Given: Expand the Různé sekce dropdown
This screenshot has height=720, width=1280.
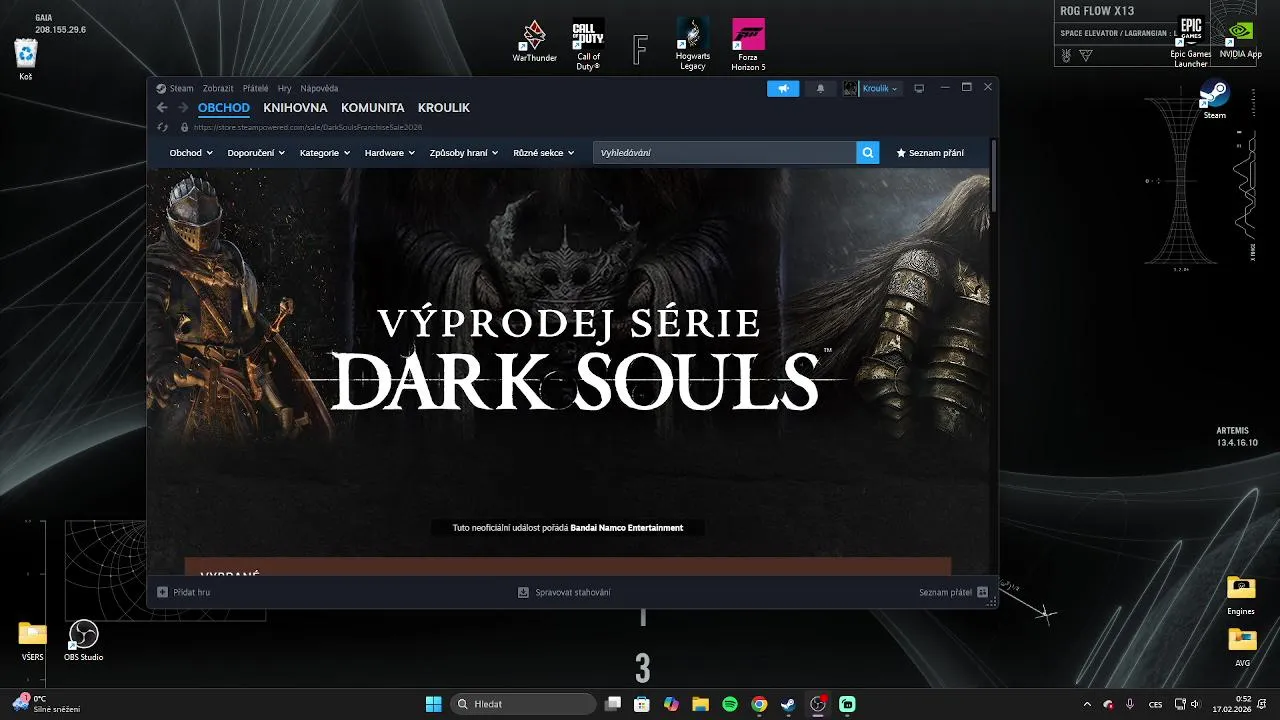Looking at the screenshot, I should (x=544, y=153).
